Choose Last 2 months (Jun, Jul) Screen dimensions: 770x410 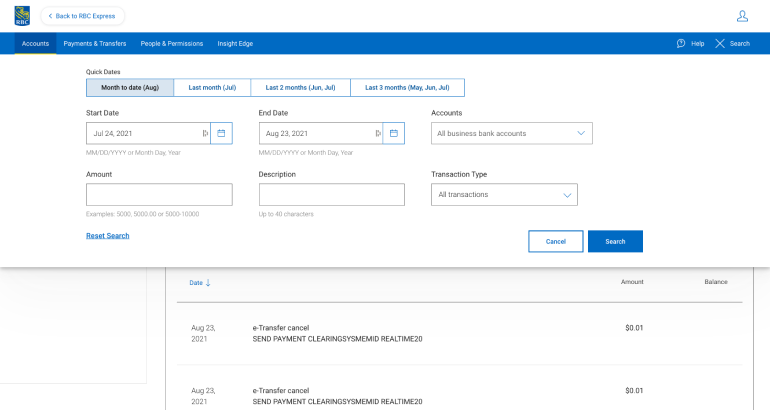click(x=300, y=88)
